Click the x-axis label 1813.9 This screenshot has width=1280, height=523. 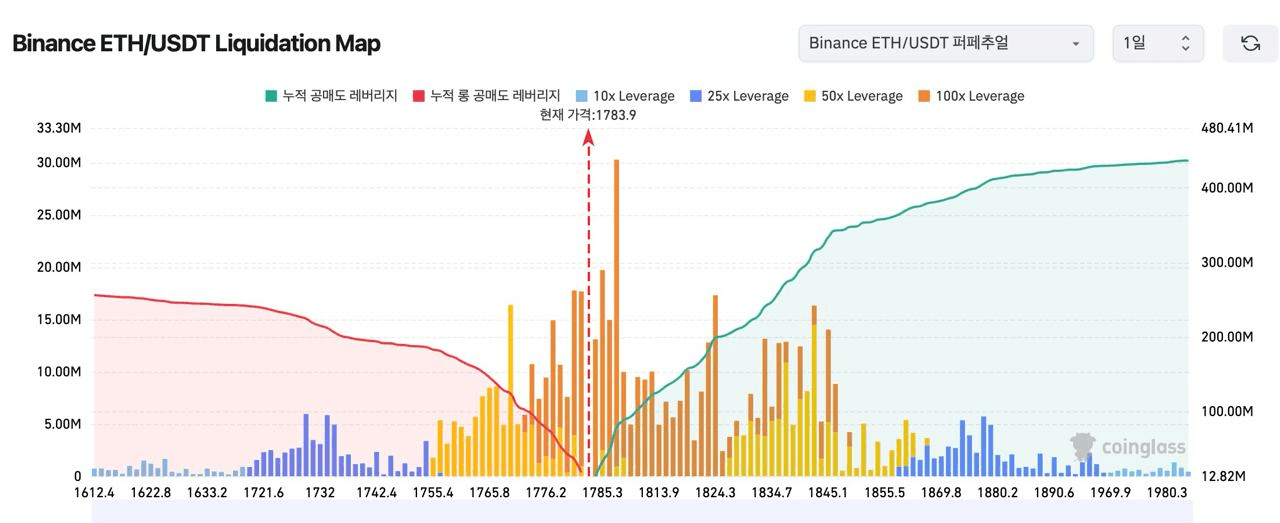click(659, 492)
